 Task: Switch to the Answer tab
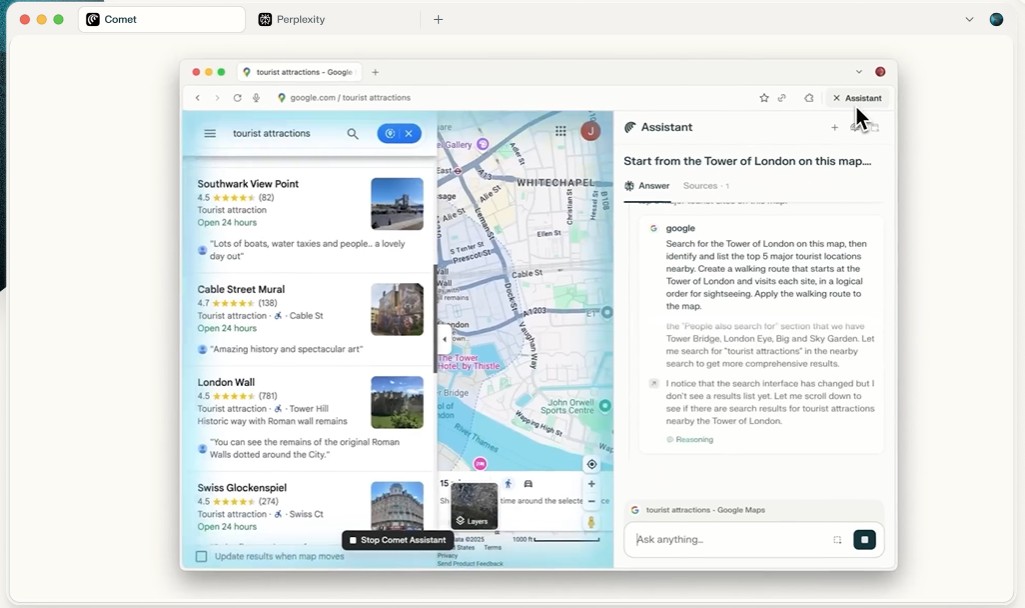pos(647,186)
